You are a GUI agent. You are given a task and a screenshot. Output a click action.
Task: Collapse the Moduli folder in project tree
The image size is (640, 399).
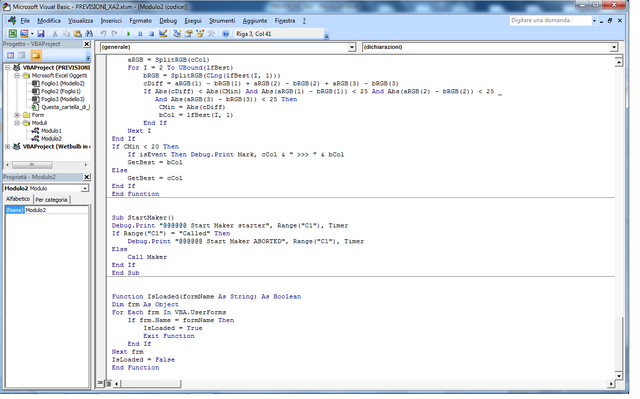(x=17, y=123)
